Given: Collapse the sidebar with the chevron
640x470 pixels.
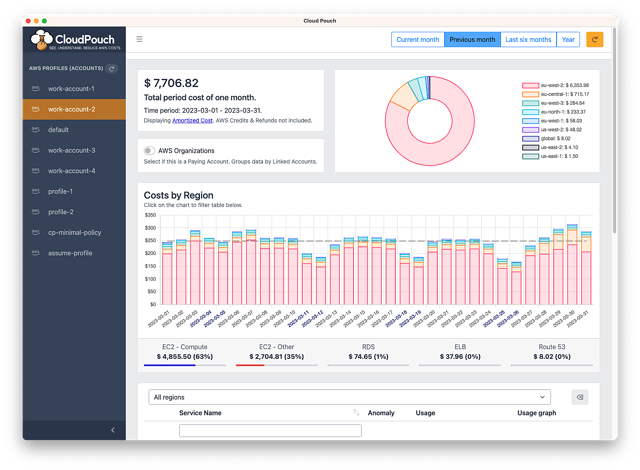Looking at the screenshot, I should (113, 430).
